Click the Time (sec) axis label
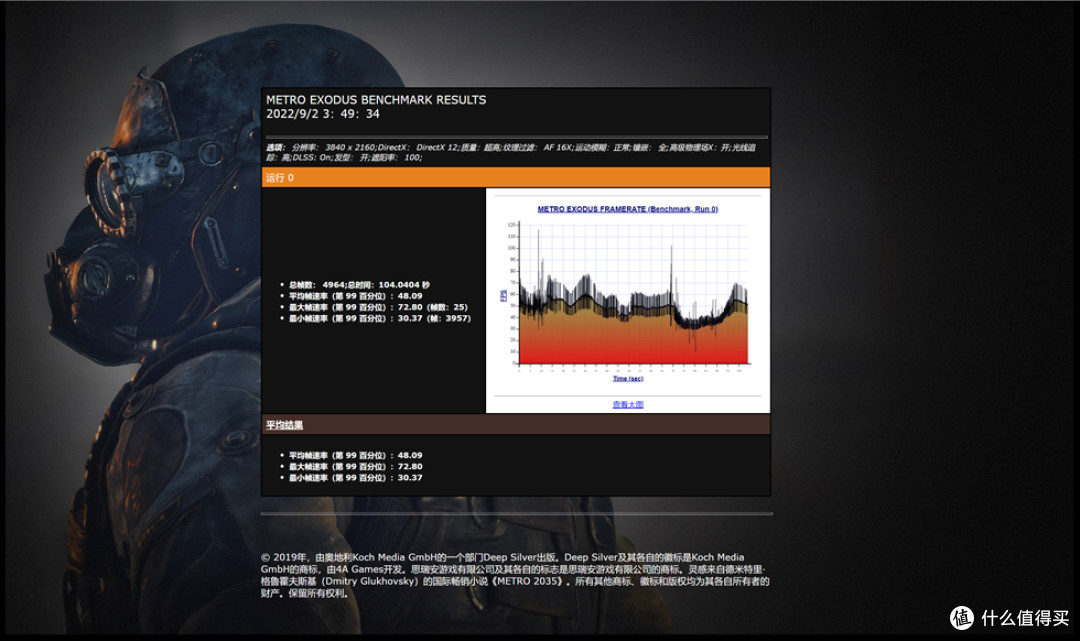The width and height of the screenshot is (1080, 641). point(628,378)
